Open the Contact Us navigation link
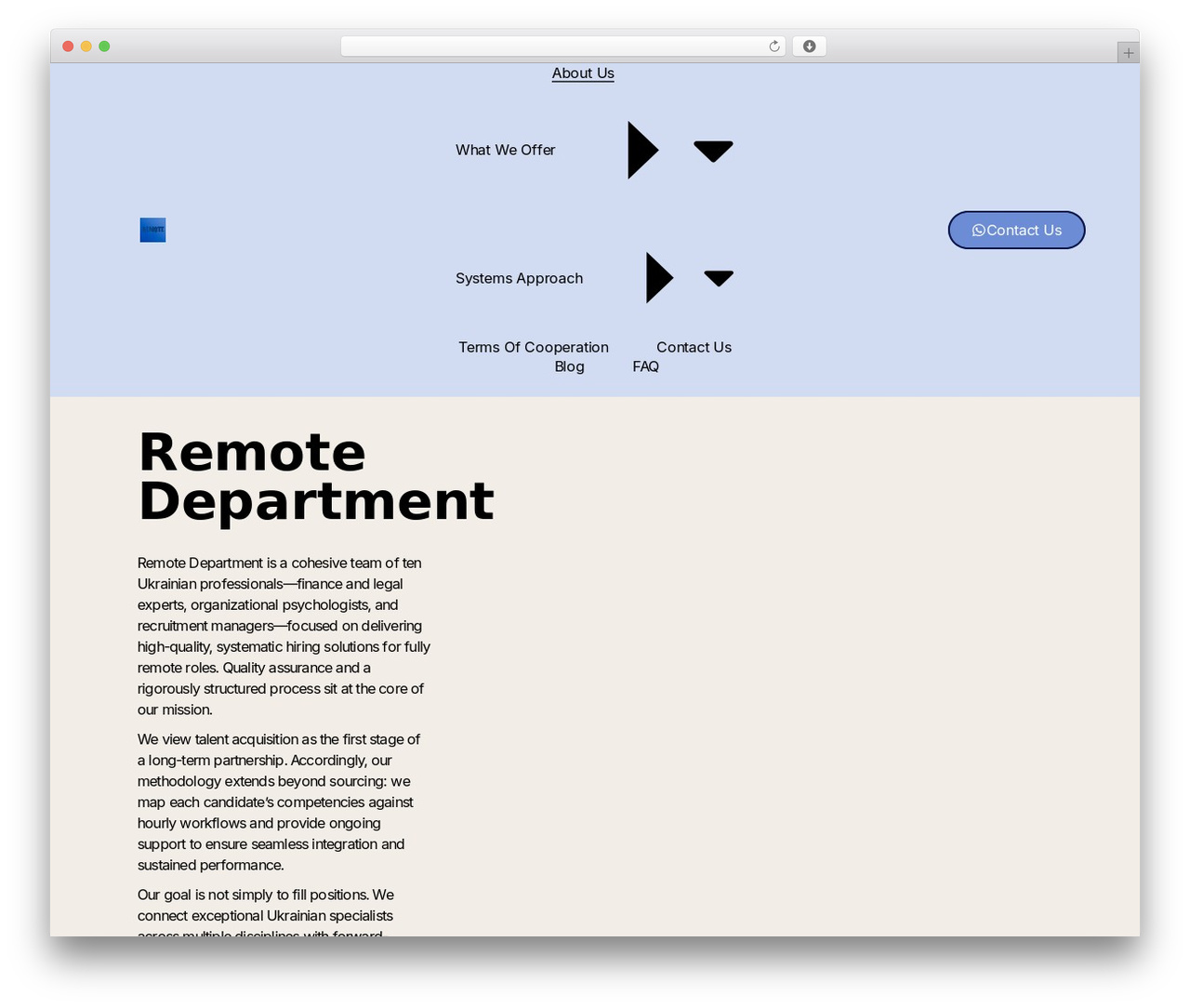This screenshot has width=1190, height=1008. pos(694,347)
